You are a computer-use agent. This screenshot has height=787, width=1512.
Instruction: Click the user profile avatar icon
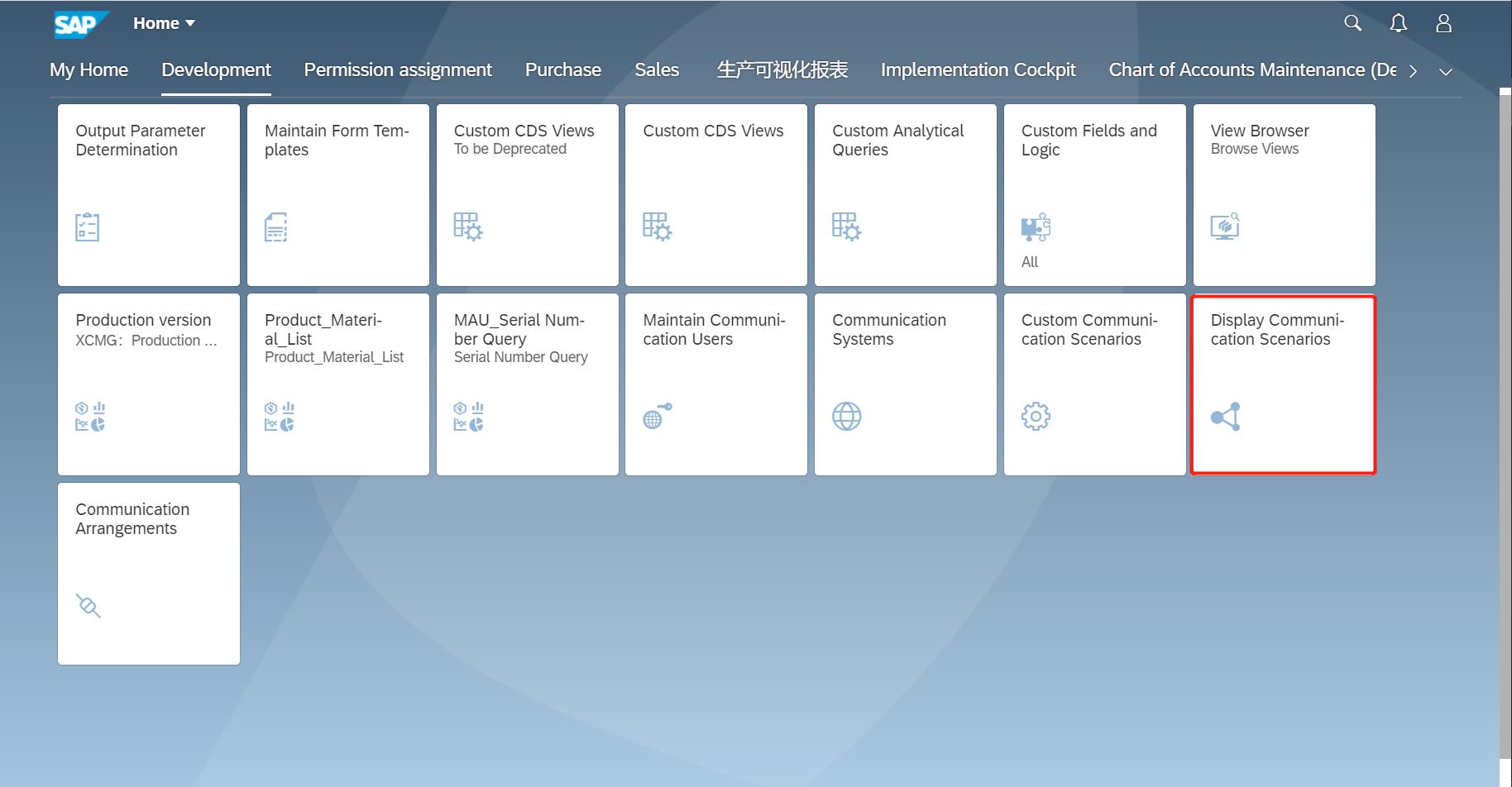point(1443,23)
